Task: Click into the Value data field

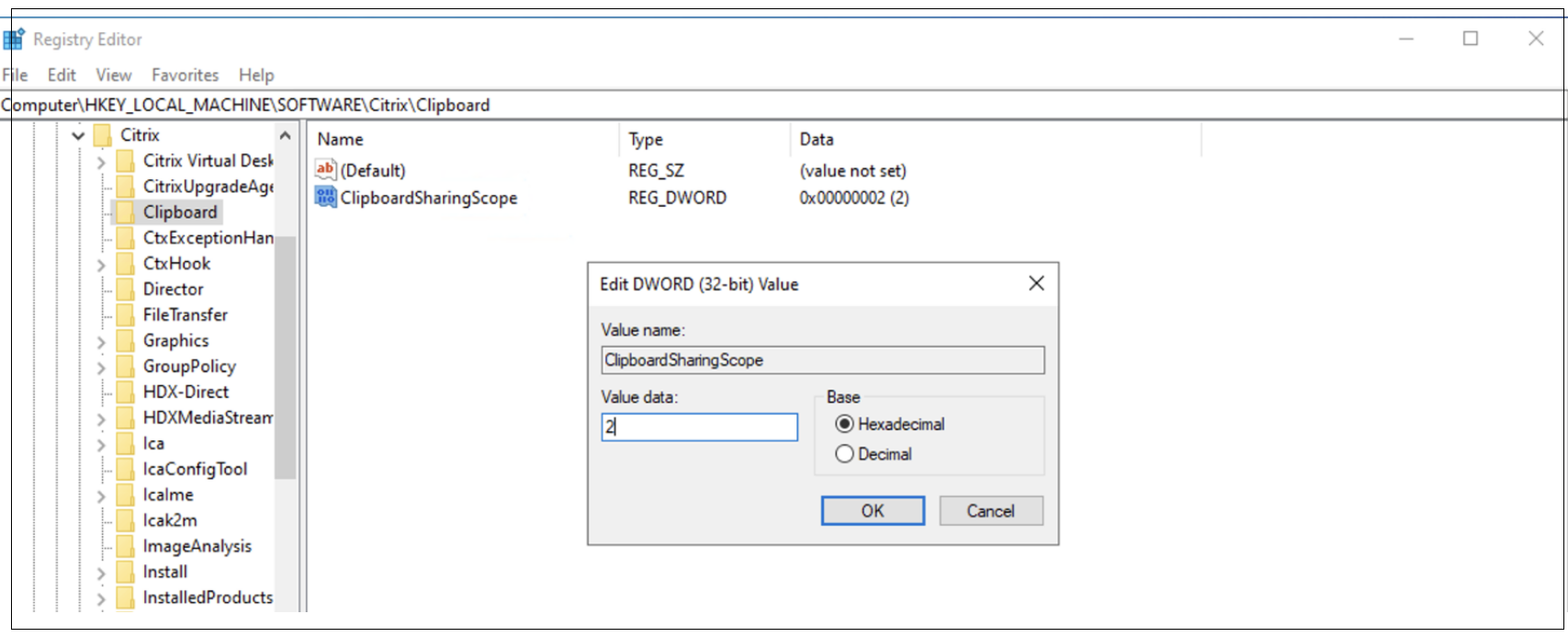Action: pyautogui.click(x=700, y=427)
